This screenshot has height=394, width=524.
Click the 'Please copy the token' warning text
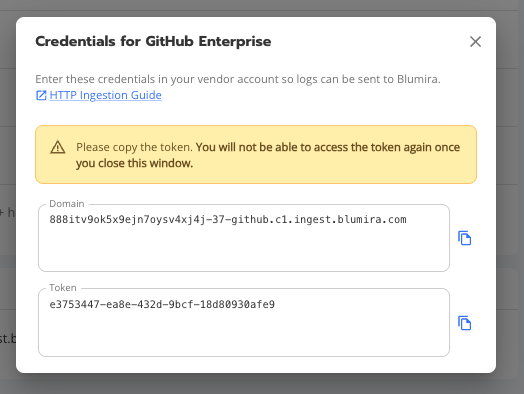click(268, 155)
